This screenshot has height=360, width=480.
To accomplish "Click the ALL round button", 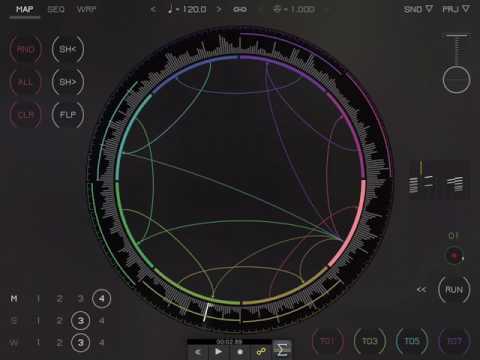I will [x=25, y=82].
